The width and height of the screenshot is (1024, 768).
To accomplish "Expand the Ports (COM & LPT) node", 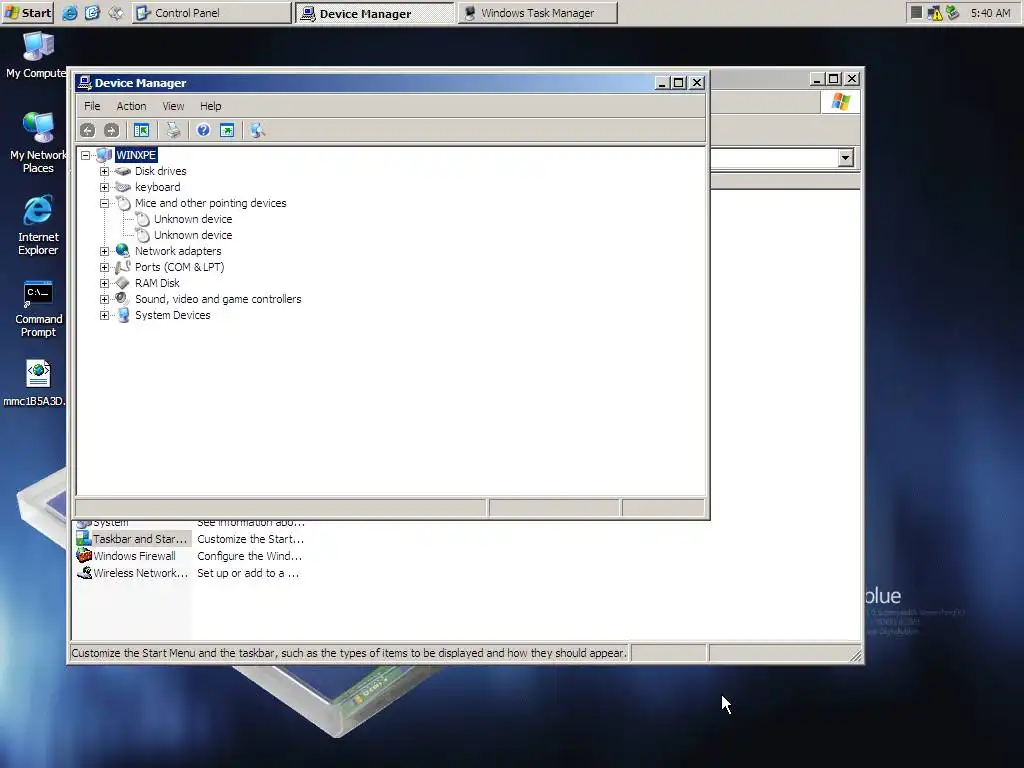I will 104,267.
